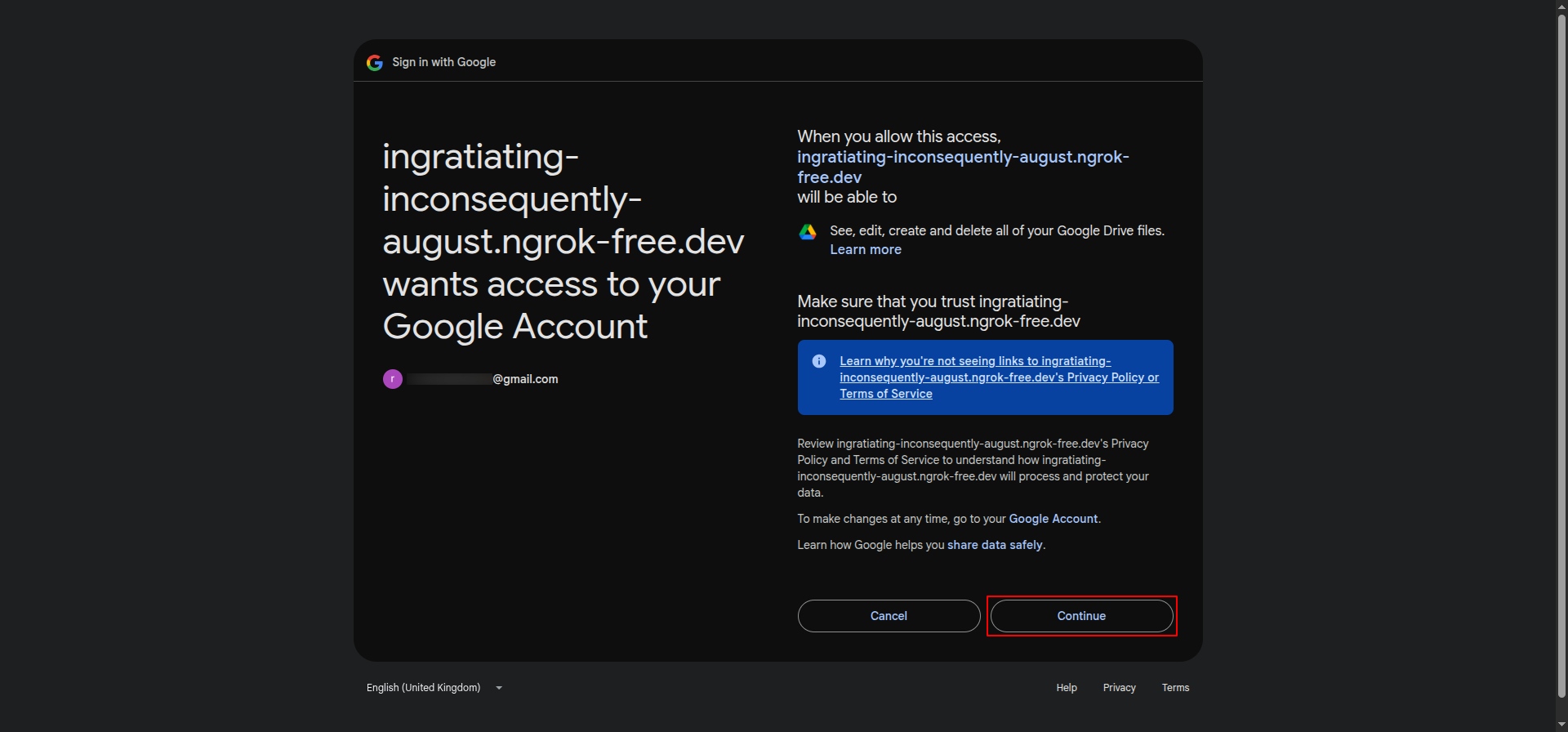Click the Google G logo
The image size is (1568, 732).
[375, 63]
